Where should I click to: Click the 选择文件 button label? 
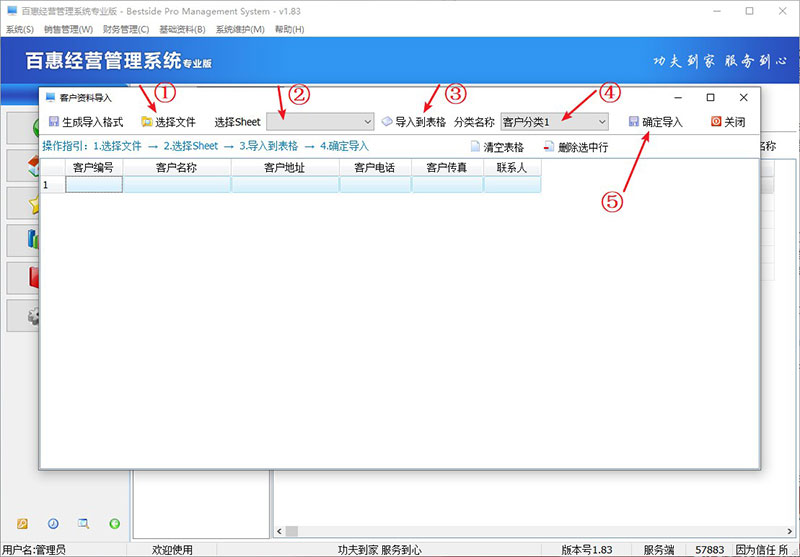click(176, 122)
